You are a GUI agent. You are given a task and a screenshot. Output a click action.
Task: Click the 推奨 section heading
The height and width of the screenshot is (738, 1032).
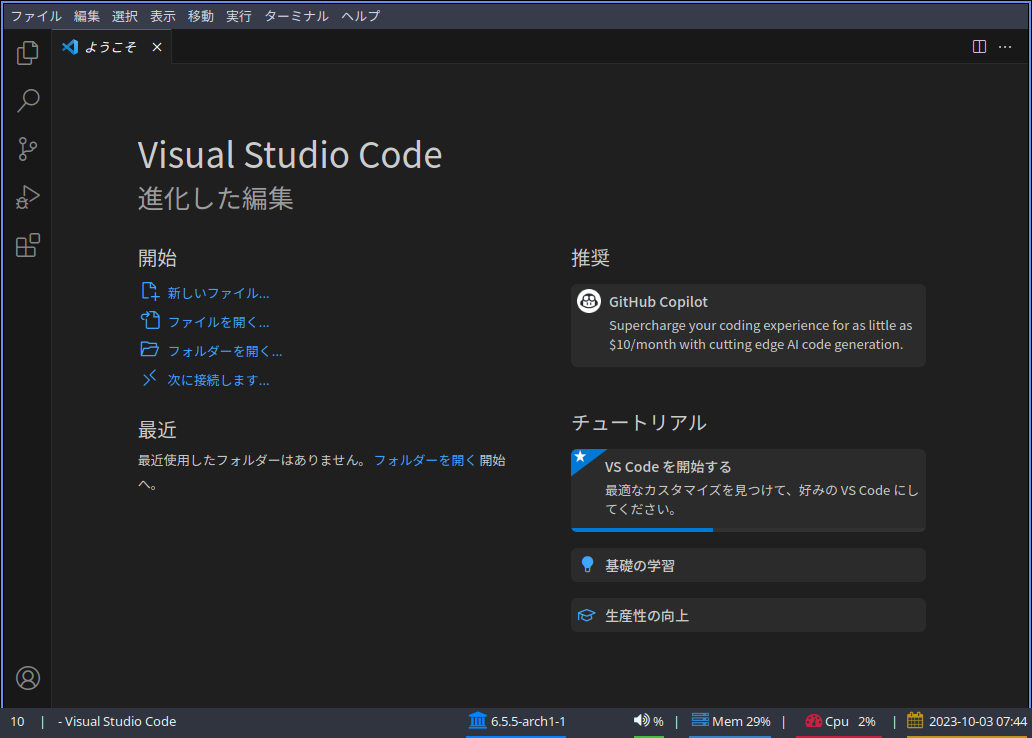point(590,257)
